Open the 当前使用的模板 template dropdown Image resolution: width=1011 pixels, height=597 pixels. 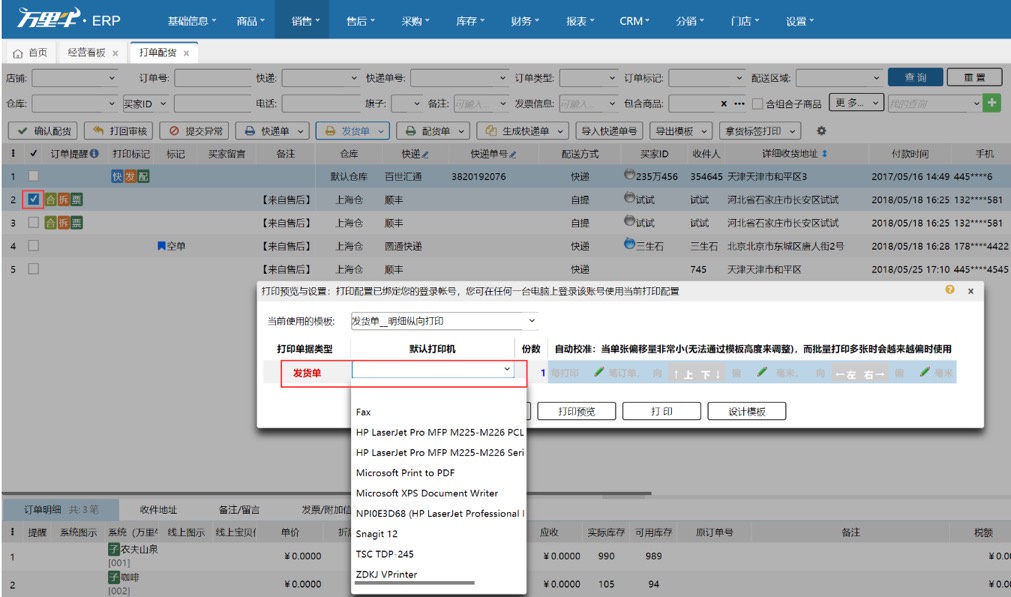[444, 321]
